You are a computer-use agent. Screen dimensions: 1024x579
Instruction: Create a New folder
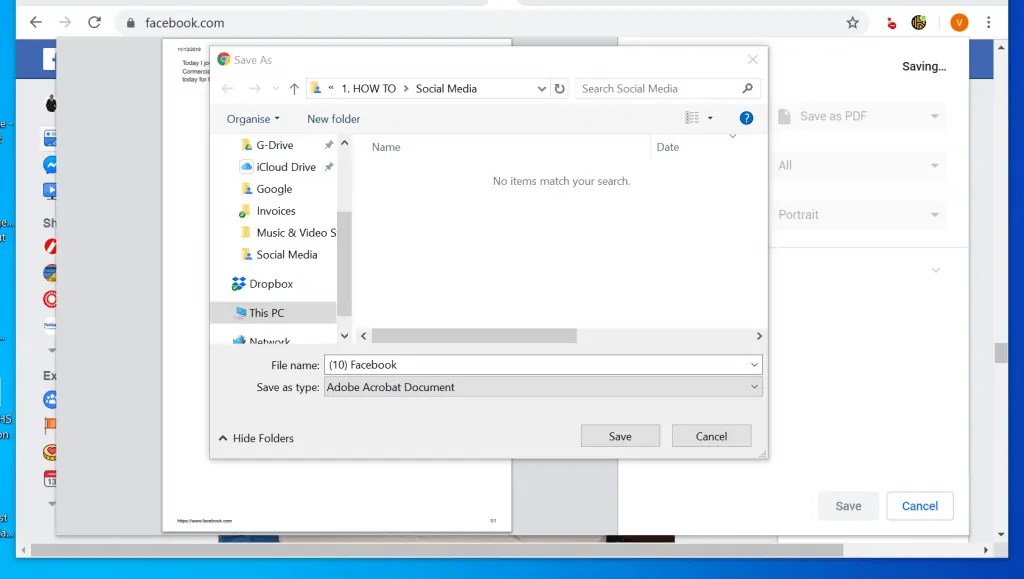[333, 118]
